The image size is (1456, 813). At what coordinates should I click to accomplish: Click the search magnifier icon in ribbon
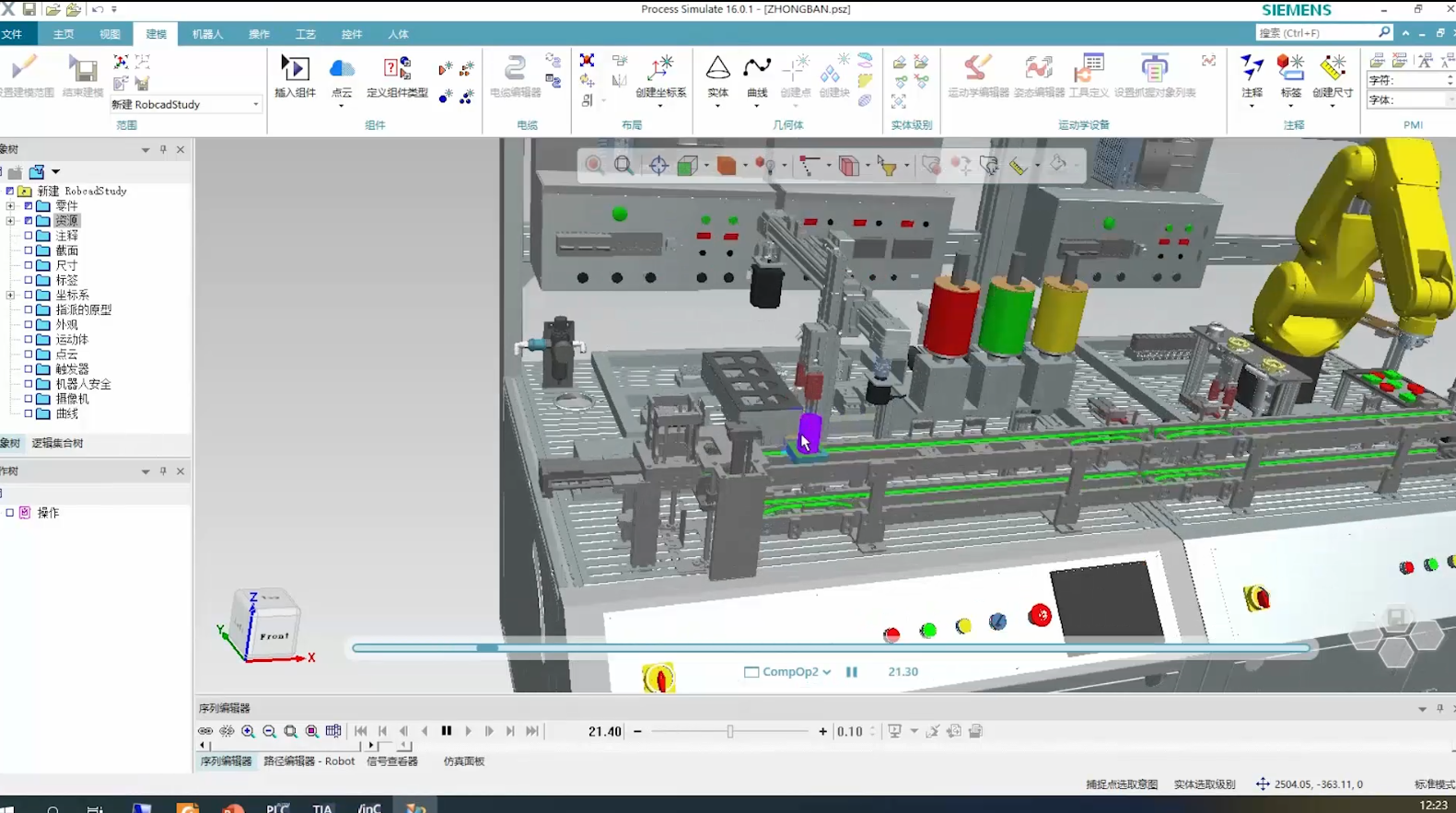pos(1384,32)
